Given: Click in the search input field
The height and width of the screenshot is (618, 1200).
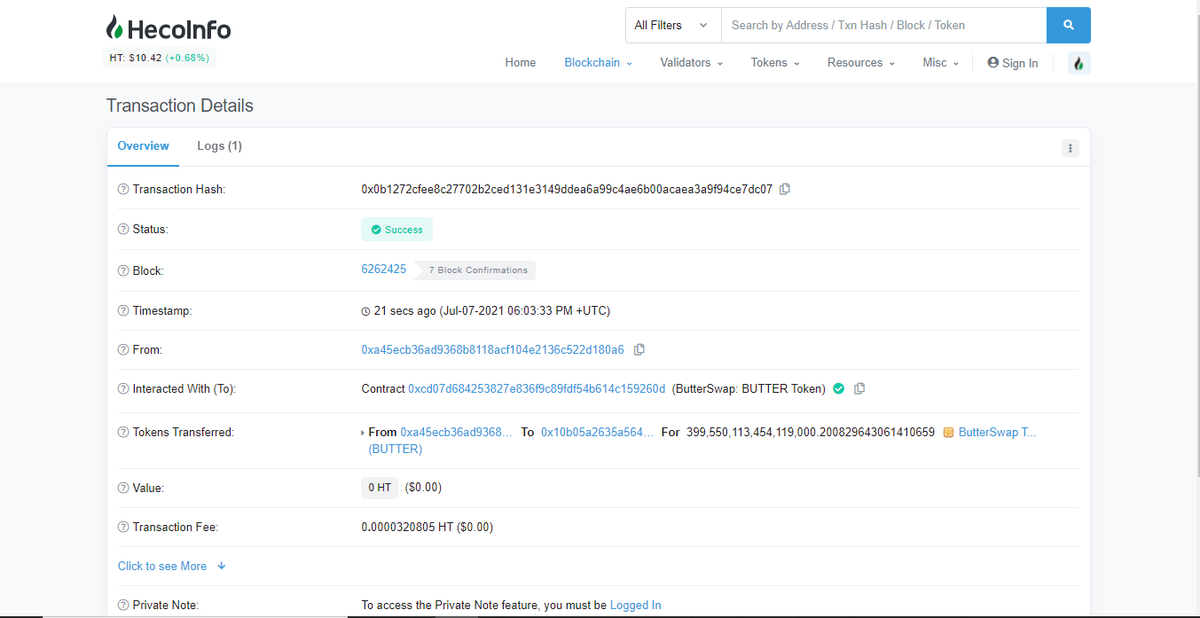Looking at the screenshot, I should point(884,25).
